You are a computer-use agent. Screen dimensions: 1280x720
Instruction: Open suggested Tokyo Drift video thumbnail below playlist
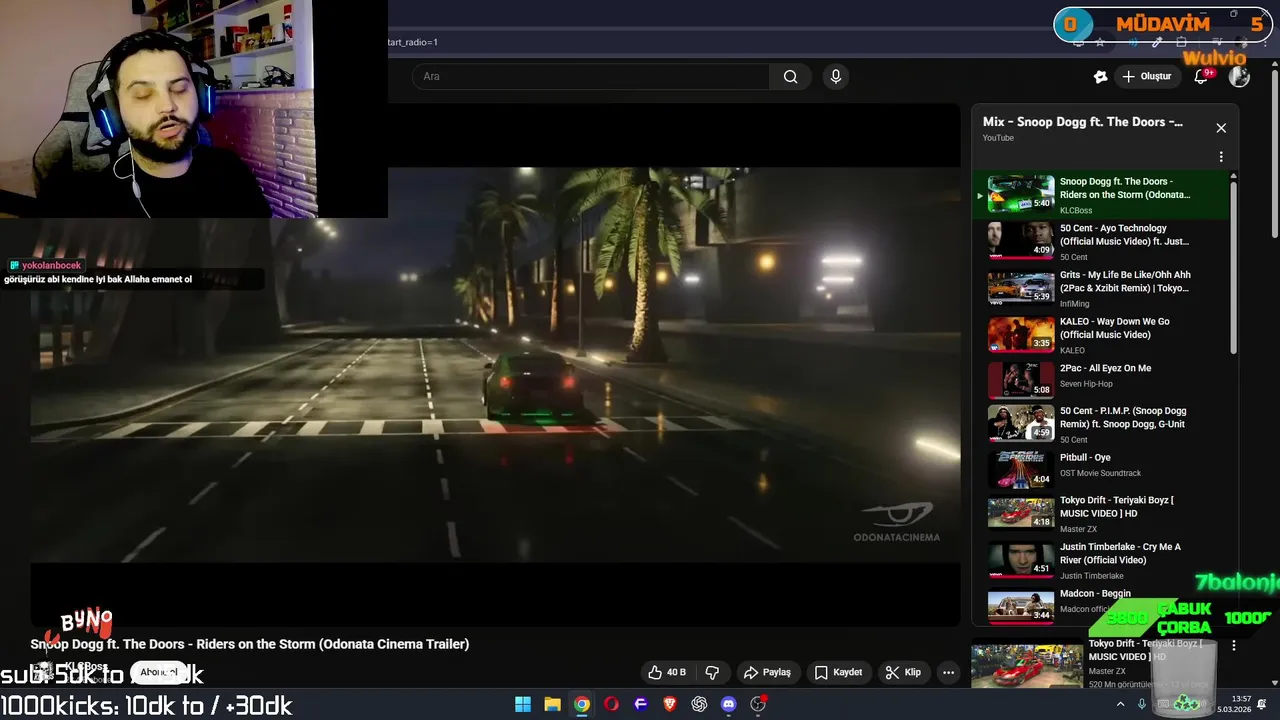(1027, 667)
